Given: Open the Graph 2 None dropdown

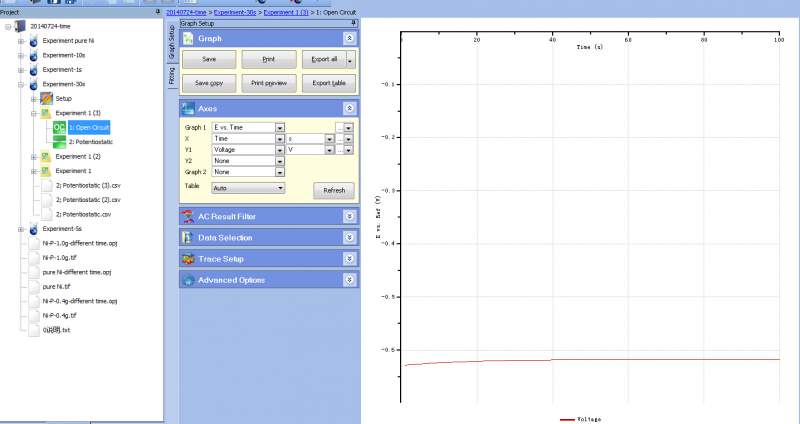Looking at the screenshot, I should coord(280,172).
